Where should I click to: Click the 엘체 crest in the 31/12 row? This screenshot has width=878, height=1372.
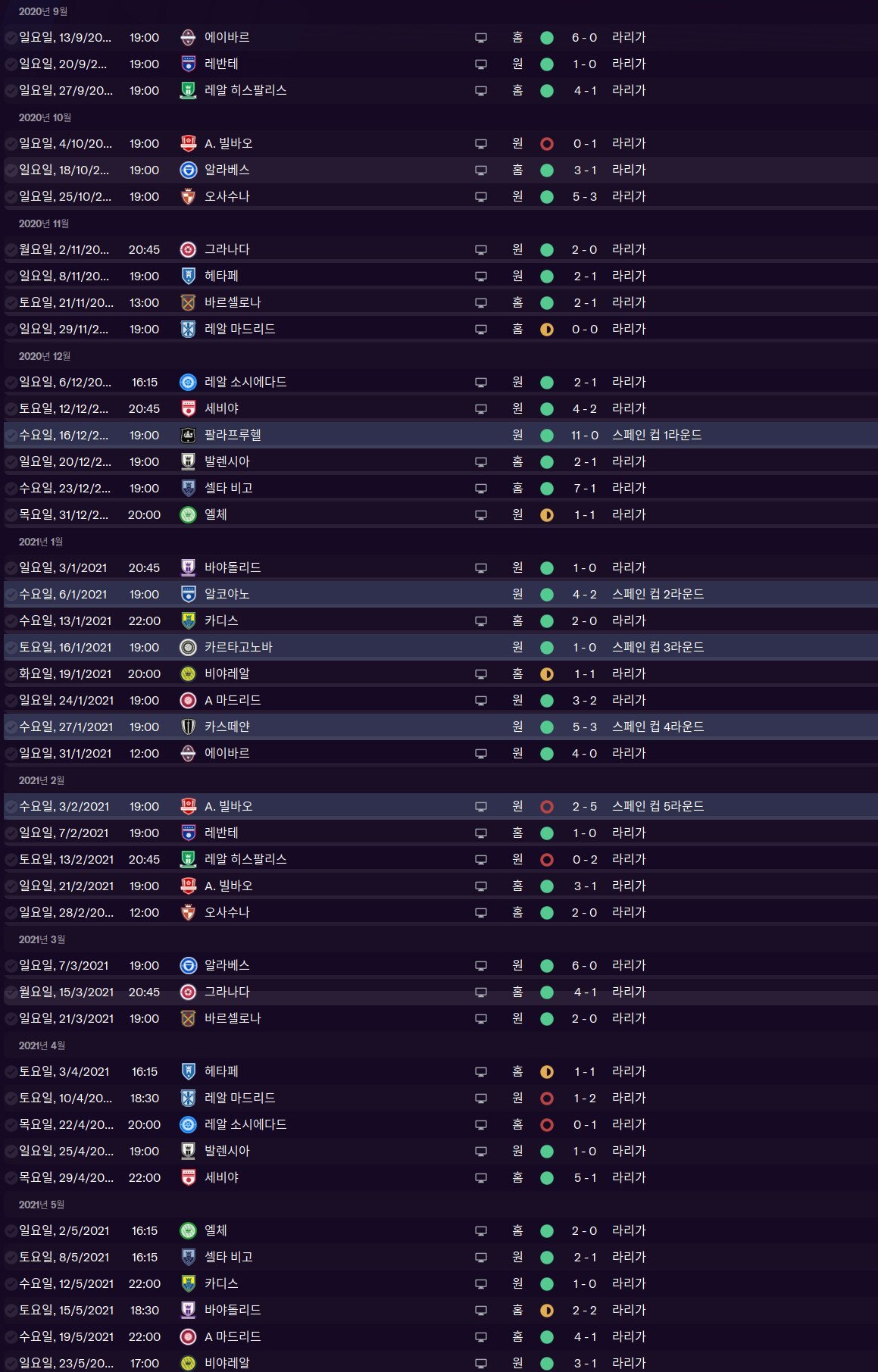tap(188, 514)
